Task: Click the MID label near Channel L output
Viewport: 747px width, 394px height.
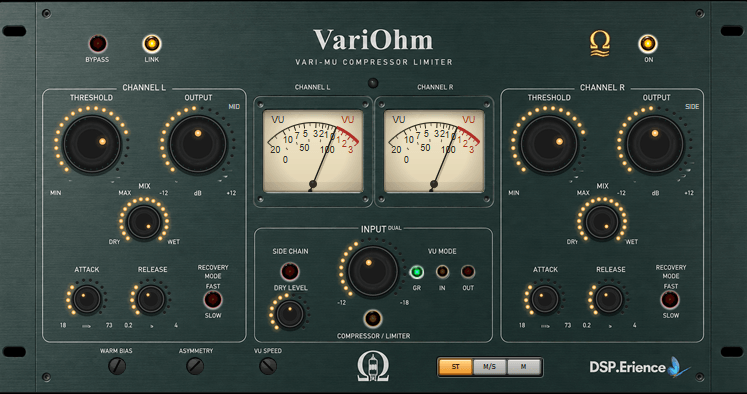Action: pyautogui.click(x=234, y=107)
